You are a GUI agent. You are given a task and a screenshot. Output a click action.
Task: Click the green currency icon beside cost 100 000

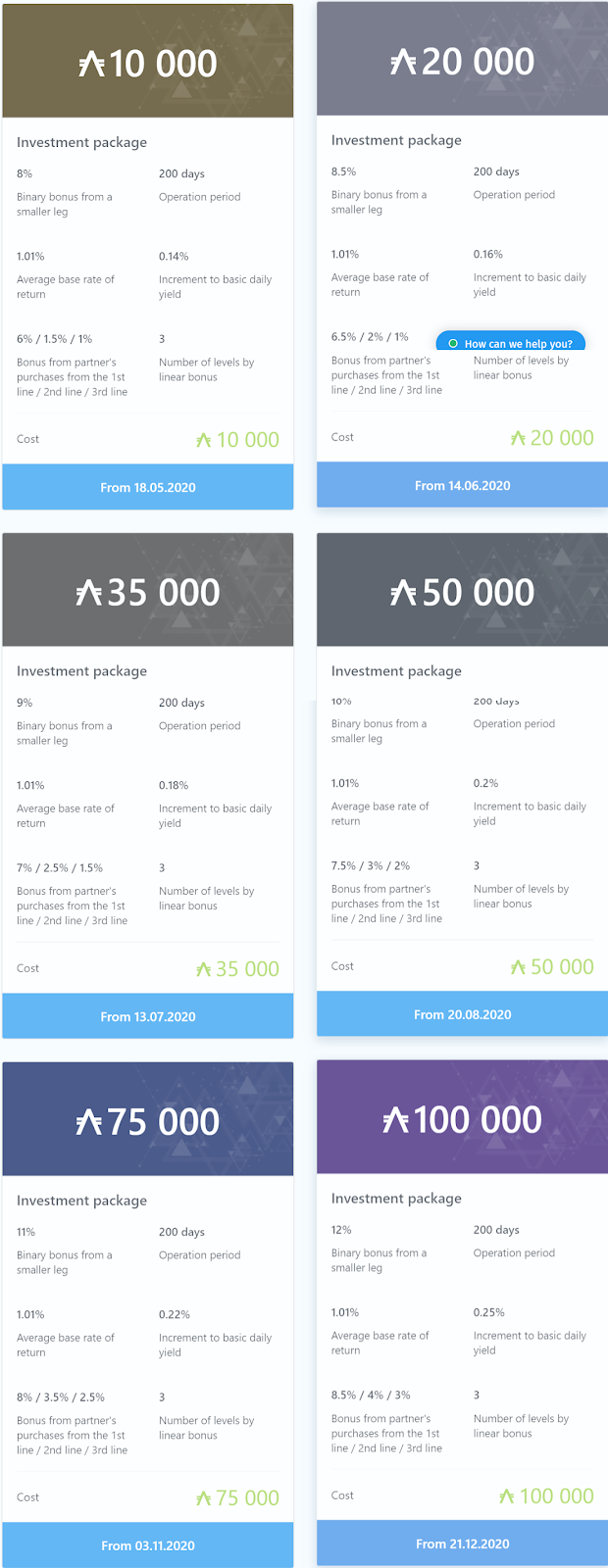pyautogui.click(x=507, y=1496)
